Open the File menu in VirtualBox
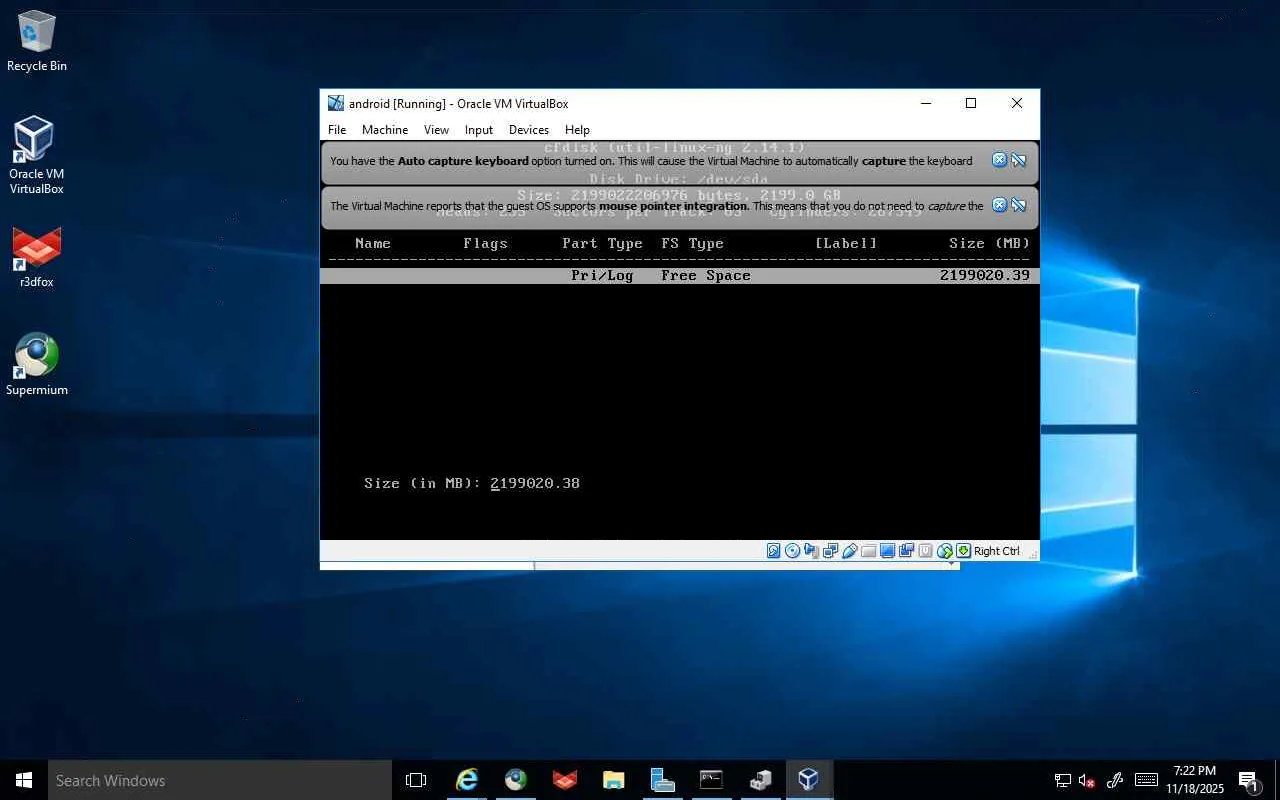 pos(337,130)
